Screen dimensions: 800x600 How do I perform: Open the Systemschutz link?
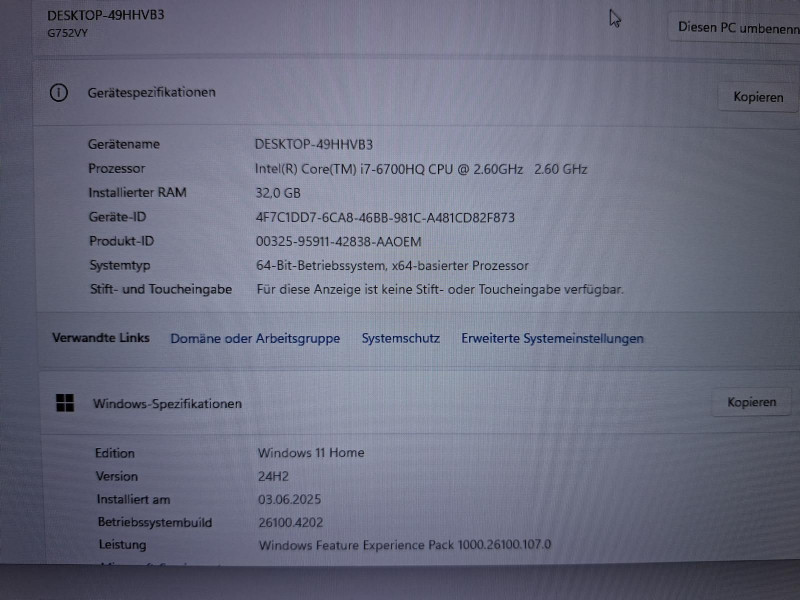pyautogui.click(x=401, y=338)
